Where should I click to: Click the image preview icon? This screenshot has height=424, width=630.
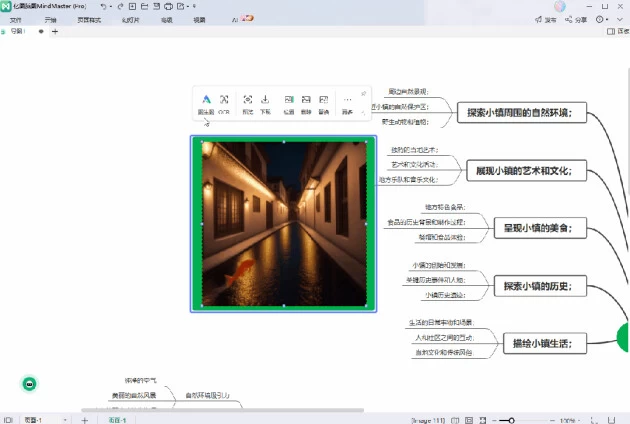point(248,103)
